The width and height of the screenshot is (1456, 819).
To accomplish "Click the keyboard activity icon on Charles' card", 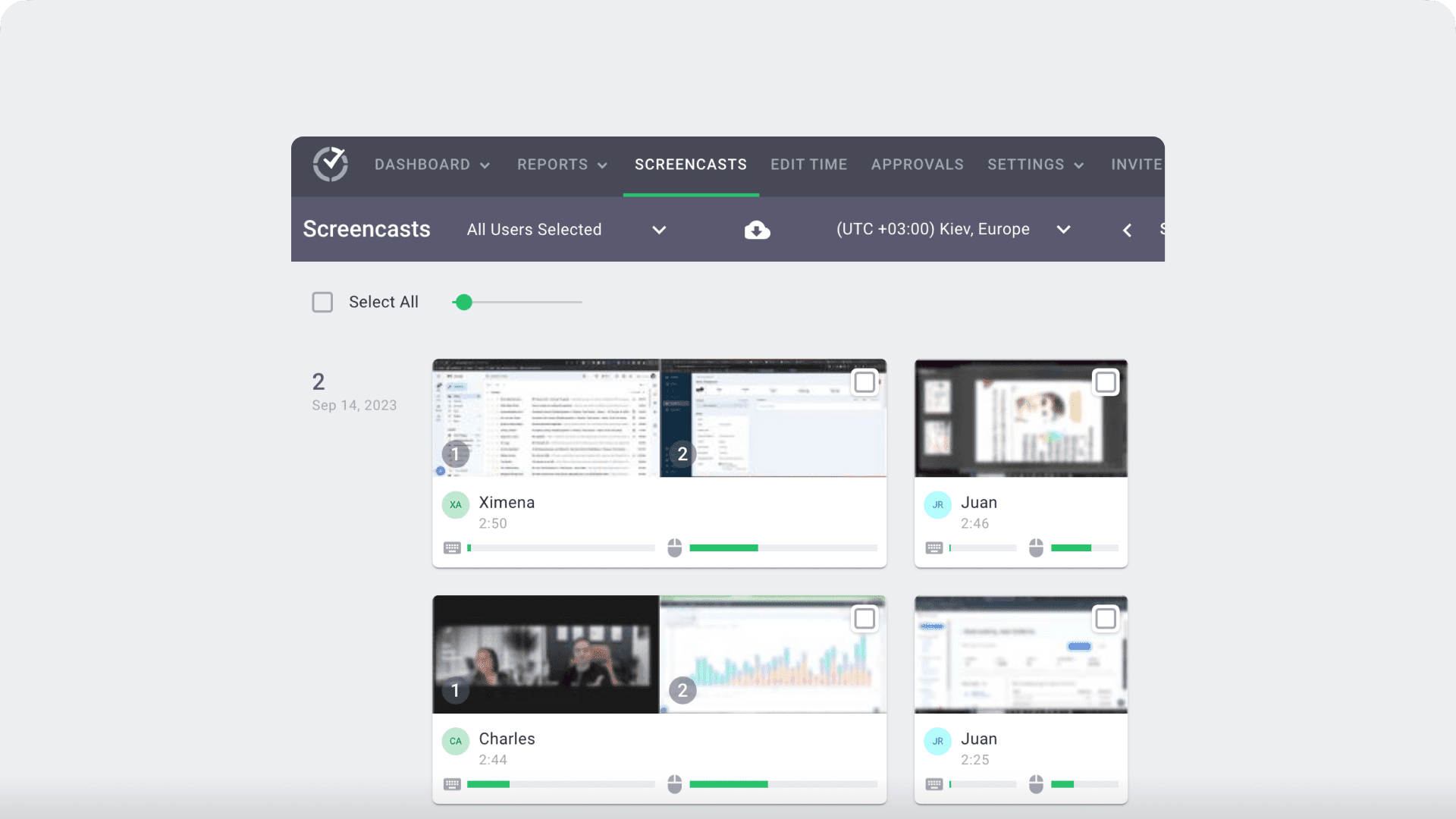I will click(x=453, y=784).
